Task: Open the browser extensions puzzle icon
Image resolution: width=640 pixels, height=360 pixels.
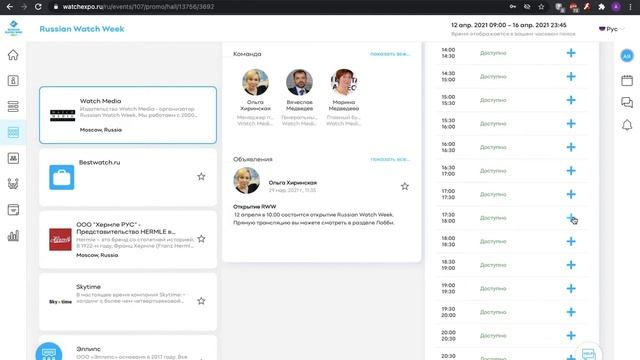Action: pos(601,7)
